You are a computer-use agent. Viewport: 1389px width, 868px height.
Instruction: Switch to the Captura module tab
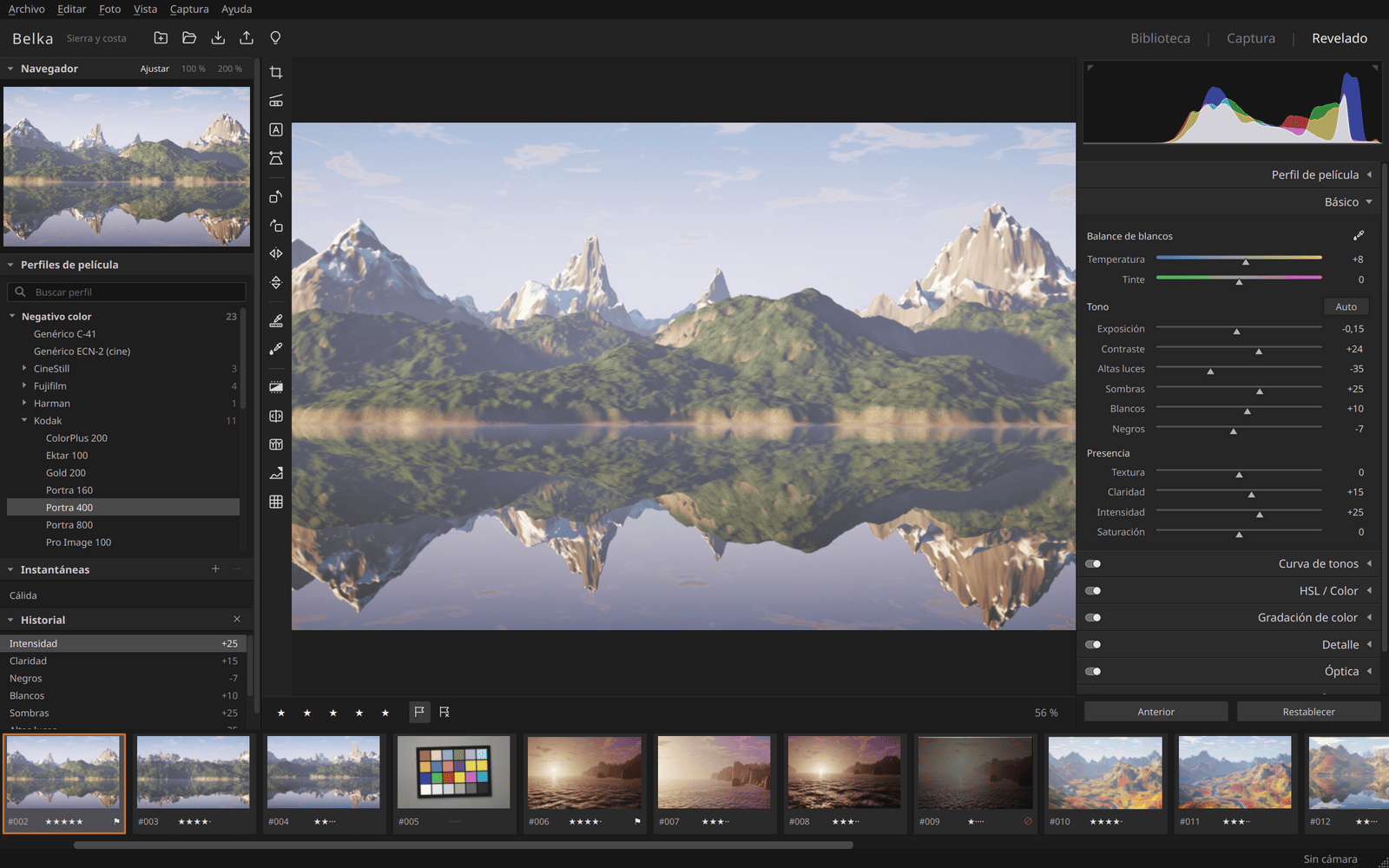(x=1251, y=38)
